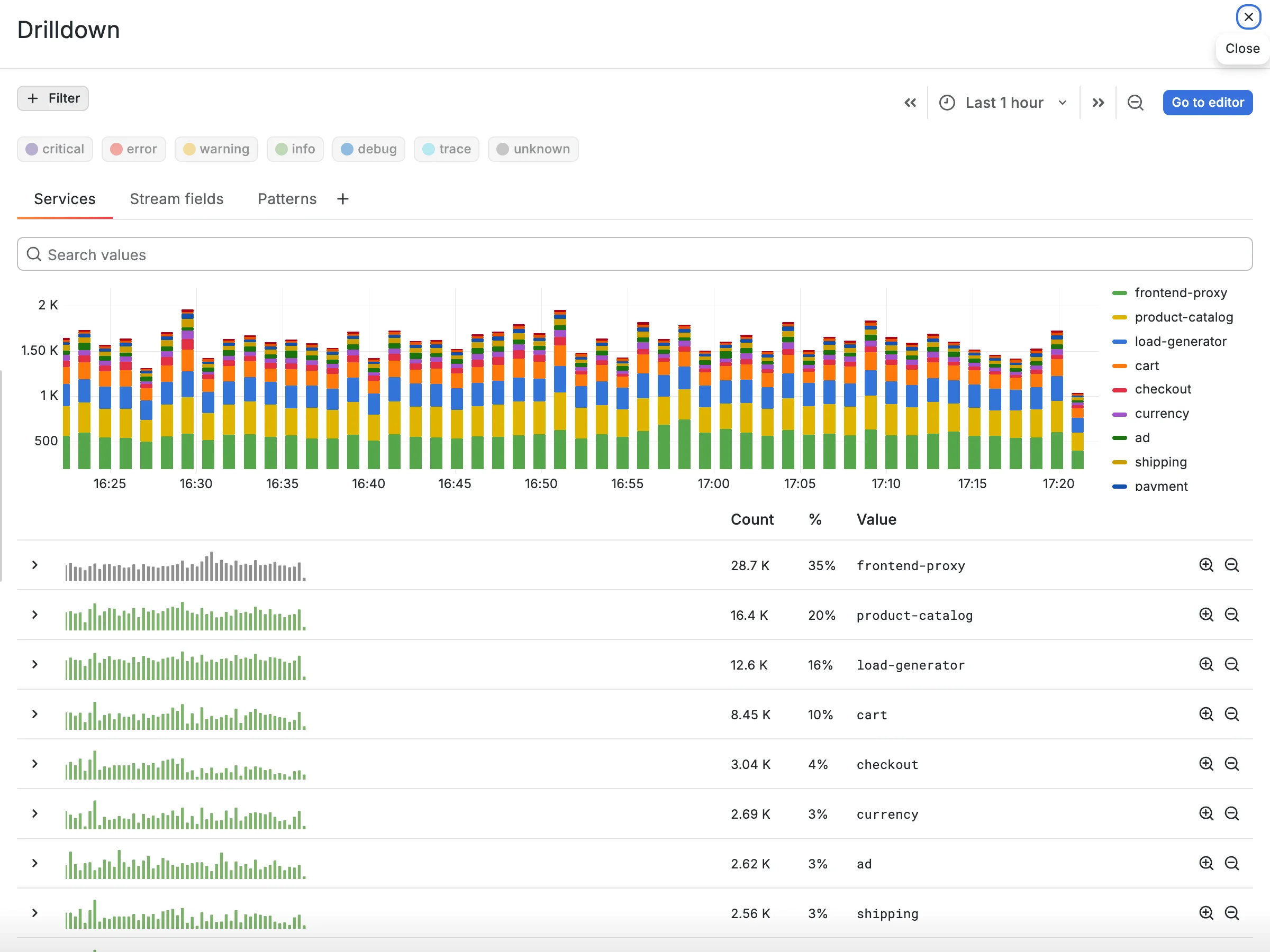Click the Filter button
This screenshot has width=1270, height=952.
tap(53, 98)
